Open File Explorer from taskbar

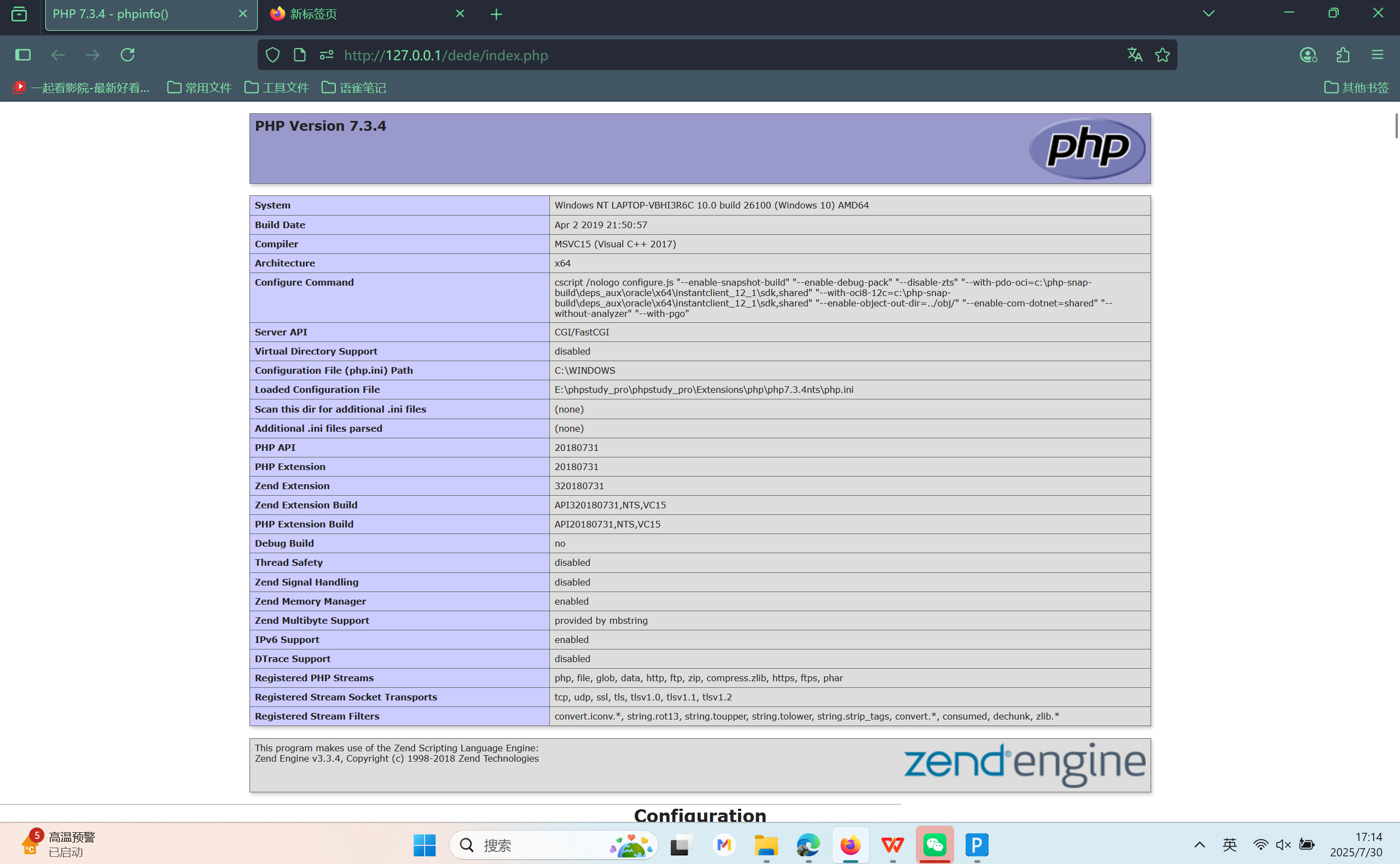tap(766, 844)
